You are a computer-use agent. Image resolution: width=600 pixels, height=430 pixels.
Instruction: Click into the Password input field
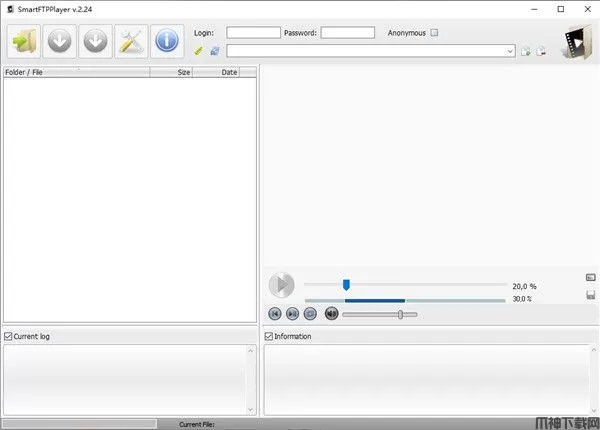[x=347, y=33]
